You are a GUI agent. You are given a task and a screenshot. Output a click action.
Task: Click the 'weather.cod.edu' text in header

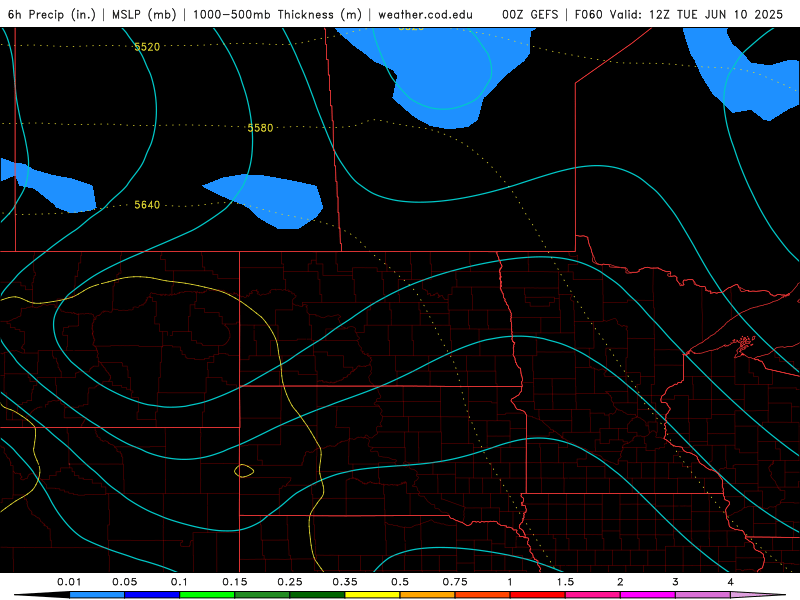(x=426, y=14)
